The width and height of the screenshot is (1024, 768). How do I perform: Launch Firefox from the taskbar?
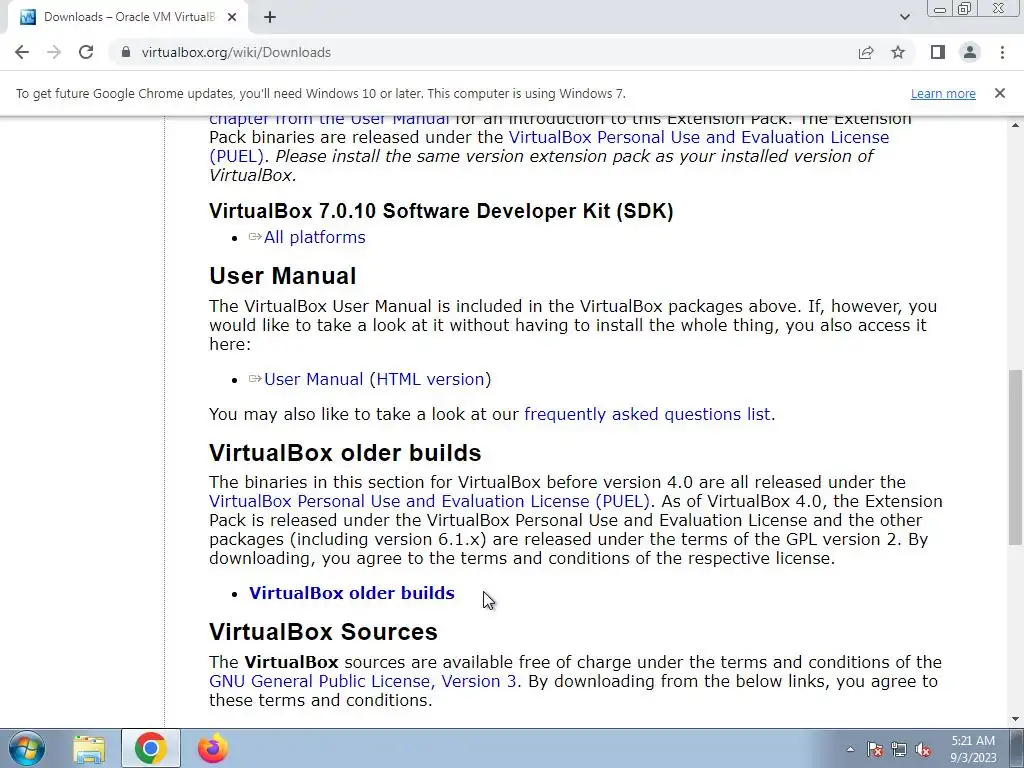(212, 749)
